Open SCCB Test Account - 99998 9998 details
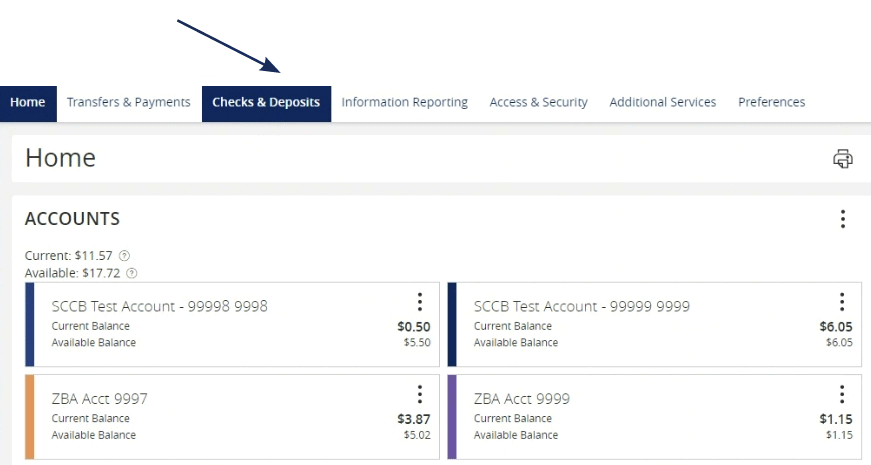Screen dimensions: 871x465 click(x=159, y=306)
